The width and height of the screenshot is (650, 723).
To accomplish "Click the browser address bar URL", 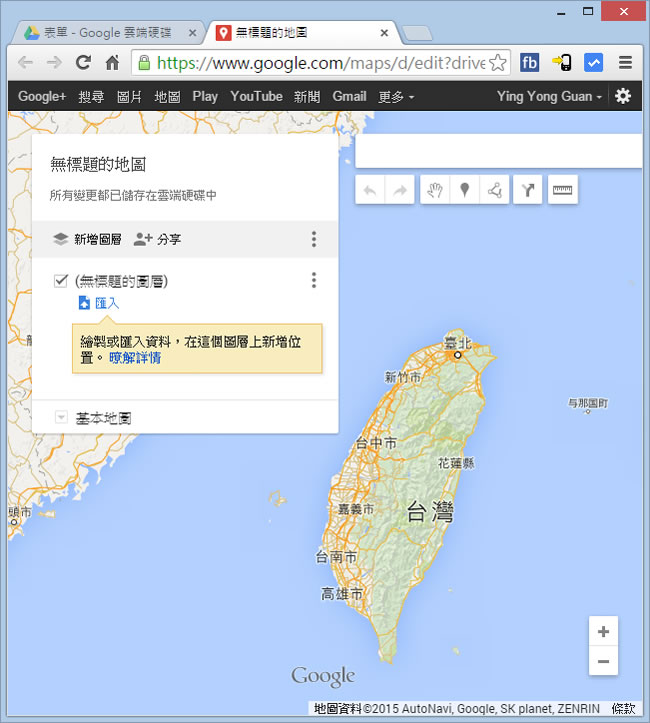I will [321, 63].
